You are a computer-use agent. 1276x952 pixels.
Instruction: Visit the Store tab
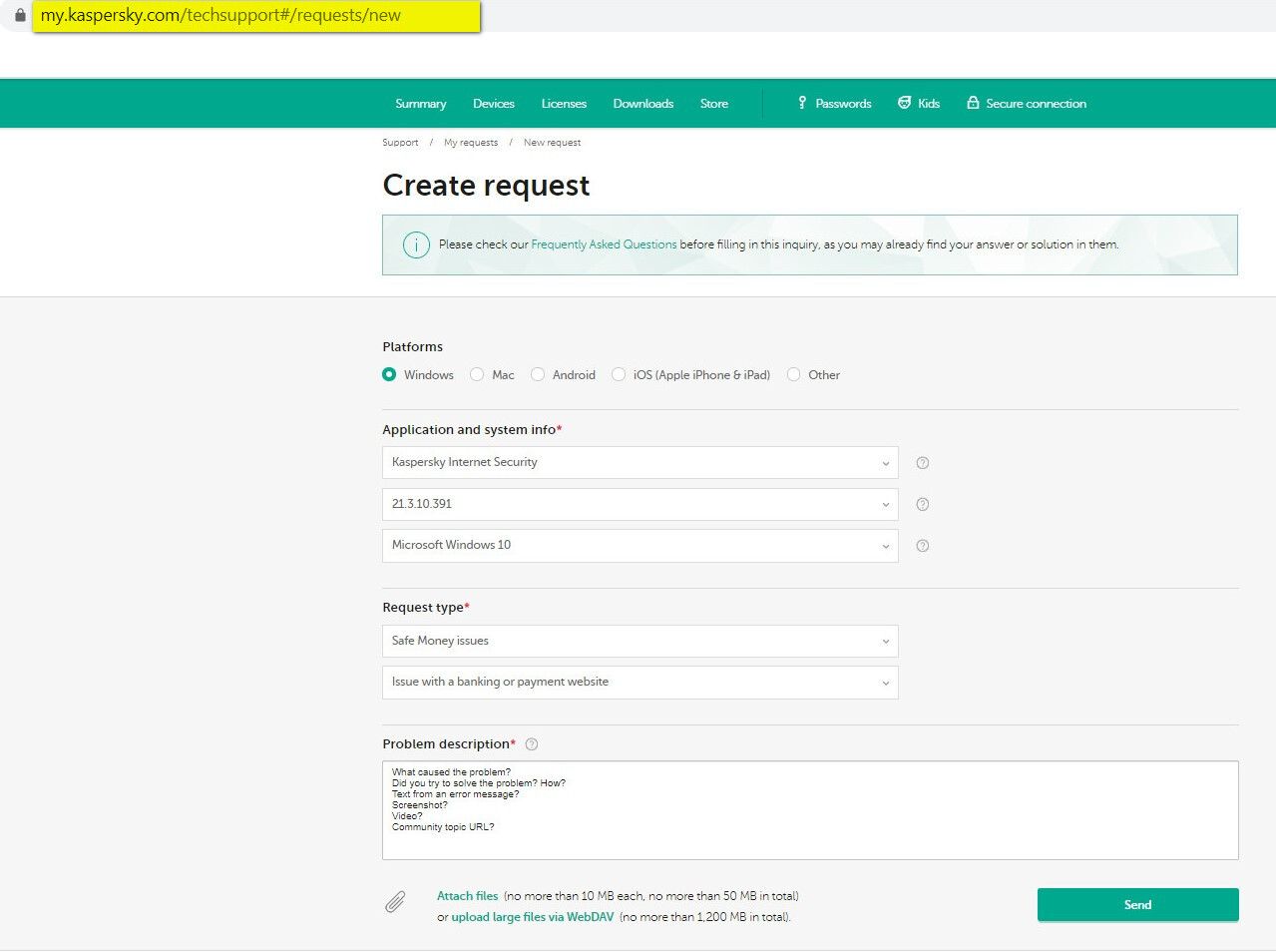(714, 104)
